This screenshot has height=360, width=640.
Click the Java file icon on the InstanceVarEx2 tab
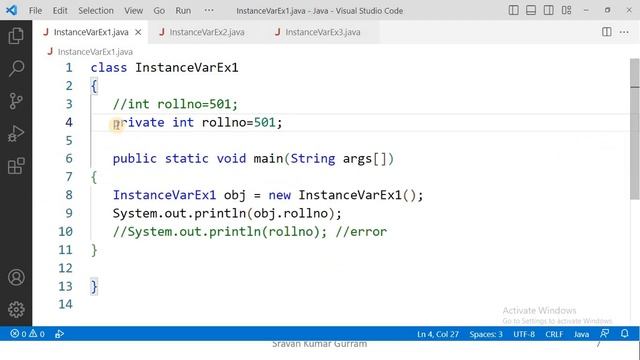pos(162,32)
